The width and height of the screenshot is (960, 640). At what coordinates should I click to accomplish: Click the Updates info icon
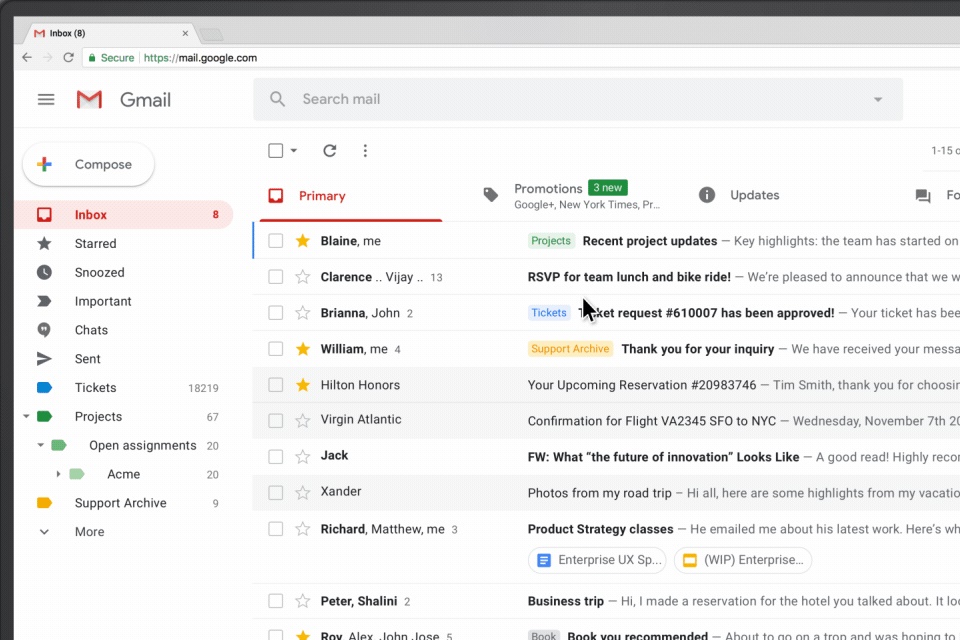pyautogui.click(x=707, y=195)
